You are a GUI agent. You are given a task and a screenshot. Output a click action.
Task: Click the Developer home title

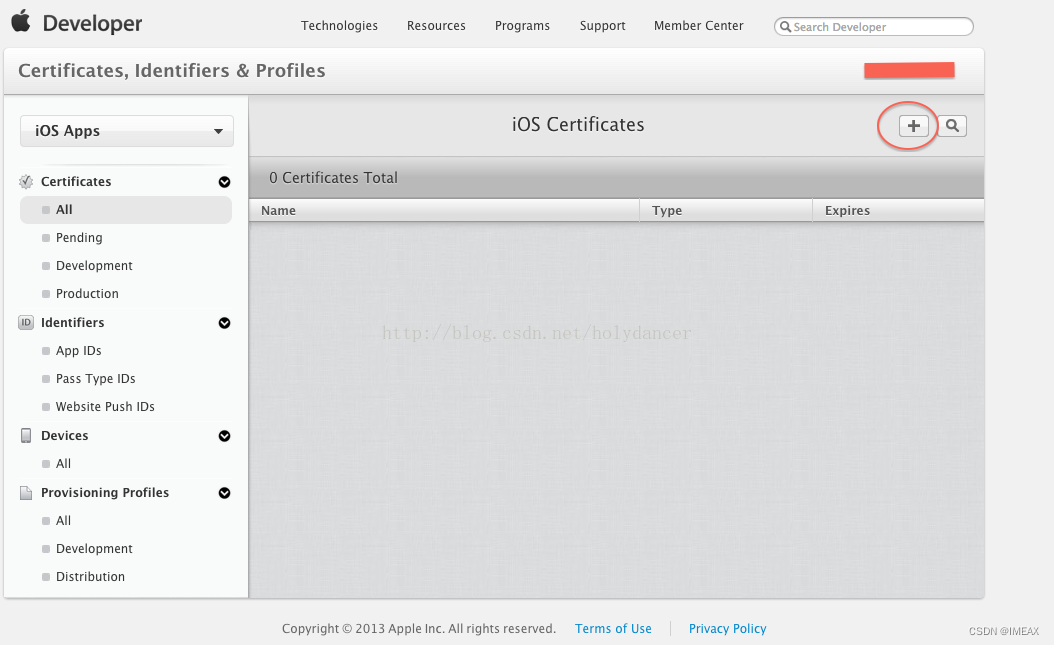click(92, 24)
